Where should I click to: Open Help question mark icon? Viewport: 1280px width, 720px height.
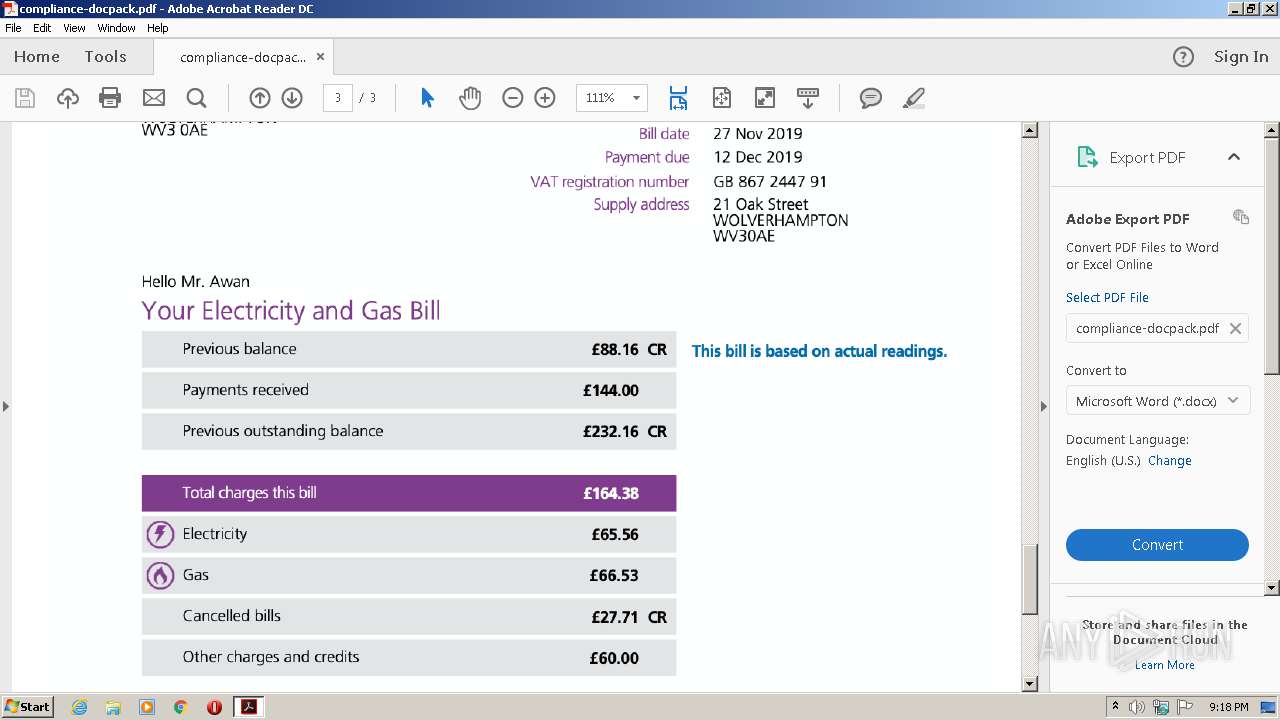pyautogui.click(x=1183, y=57)
